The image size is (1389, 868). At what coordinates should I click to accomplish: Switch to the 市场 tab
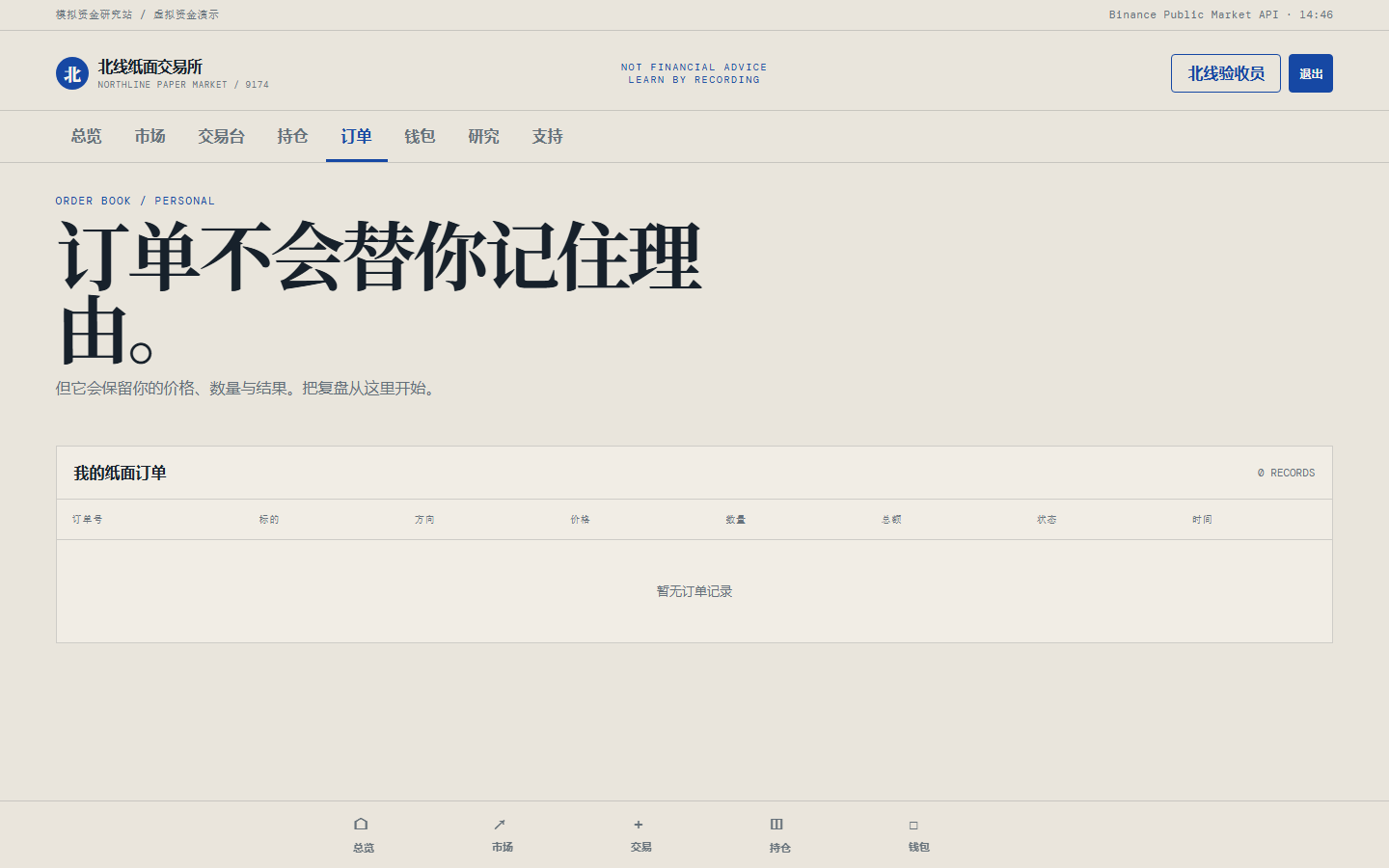click(x=150, y=136)
